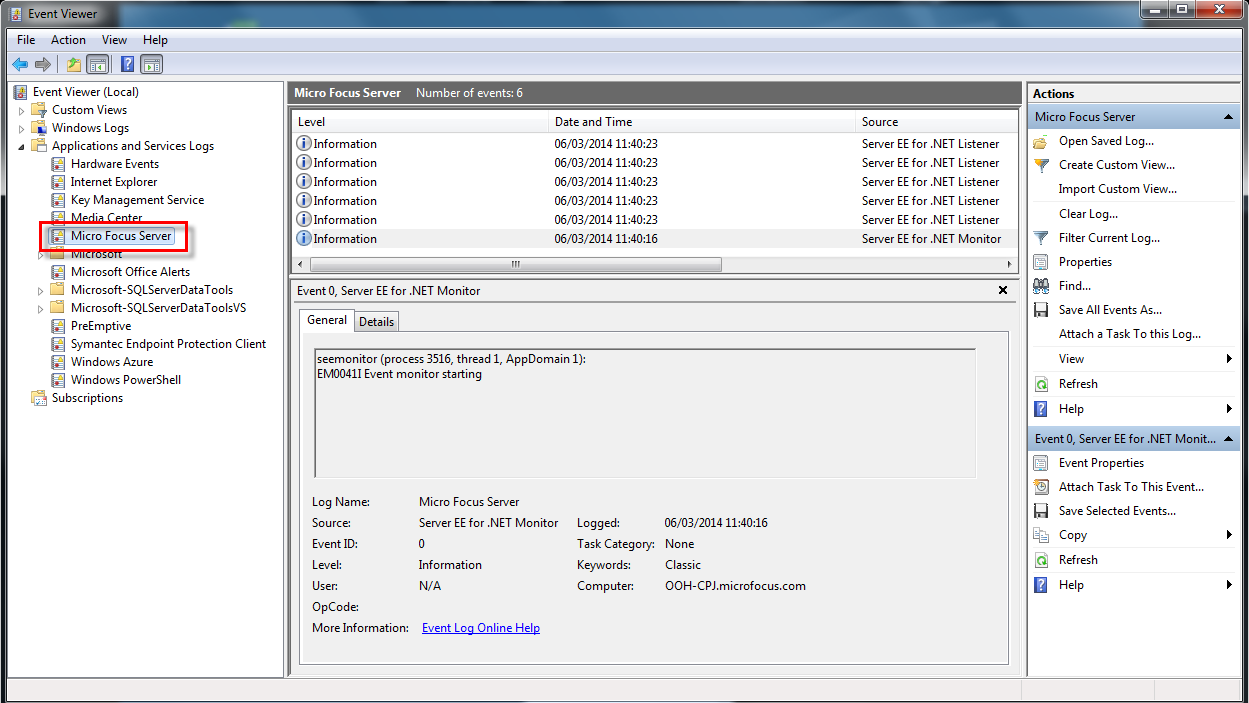Click the blue Help icon in the toolbar
This screenshot has height=703, width=1249.
pyautogui.click(x=127, y=65)
